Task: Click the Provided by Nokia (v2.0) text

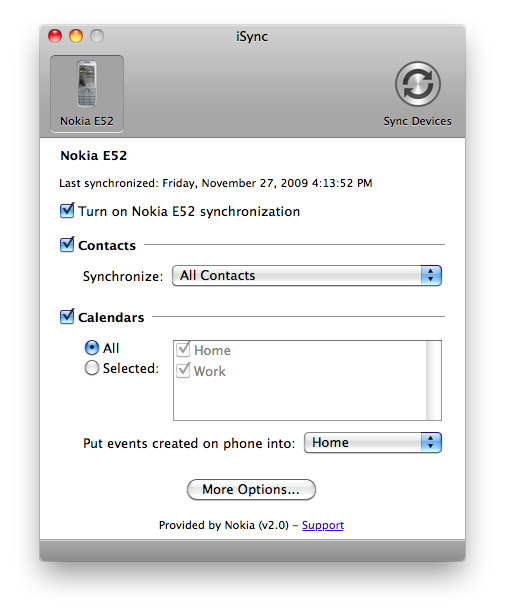Action: (224, 525)
